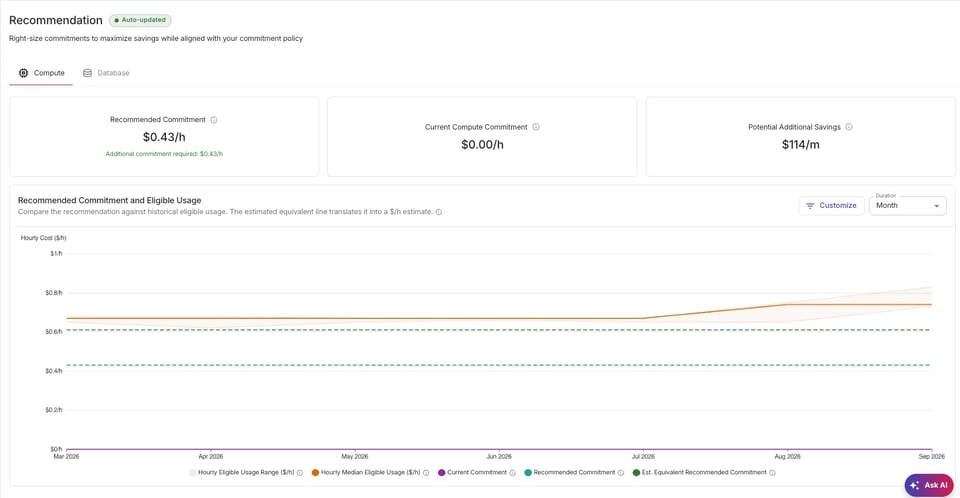Toggle Hourly Eligible Usage Range legend swatch
The width and height of the screenshot is (960, 498).
click(x=193, y=473)
